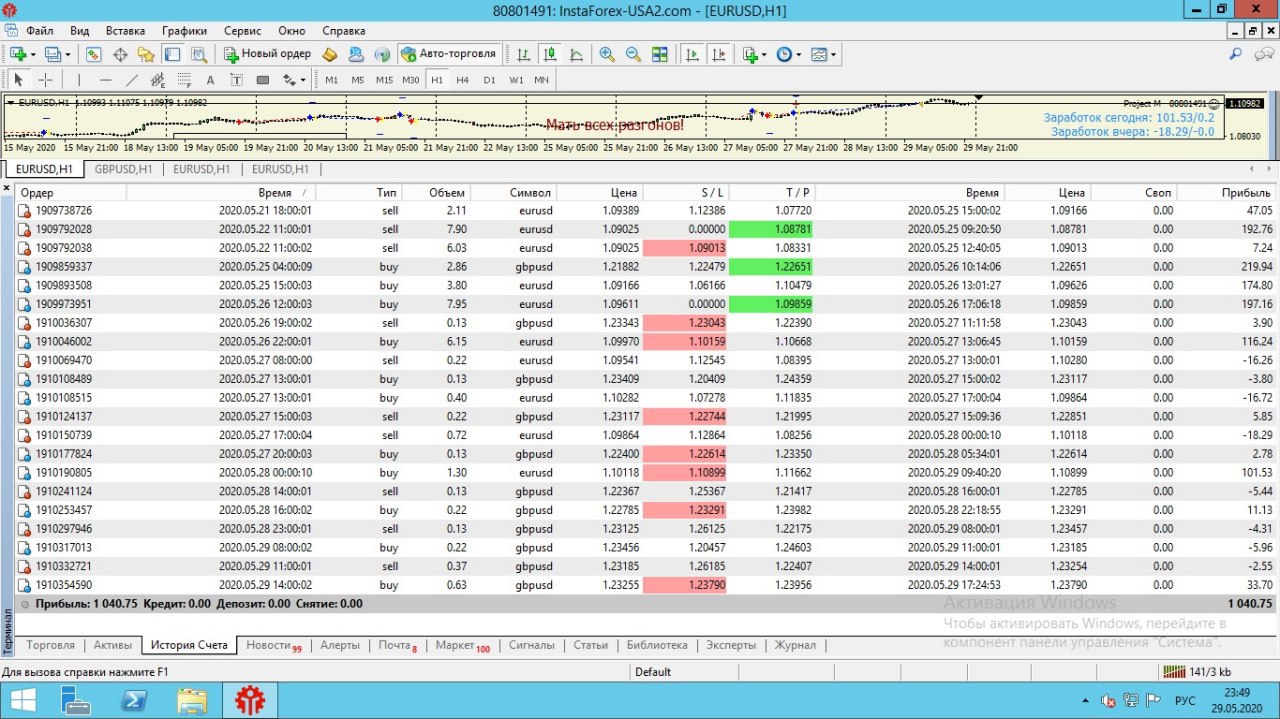The image size is (1280, 719).
Task: Zoom in on the chart
Action: tap(607, 54)
